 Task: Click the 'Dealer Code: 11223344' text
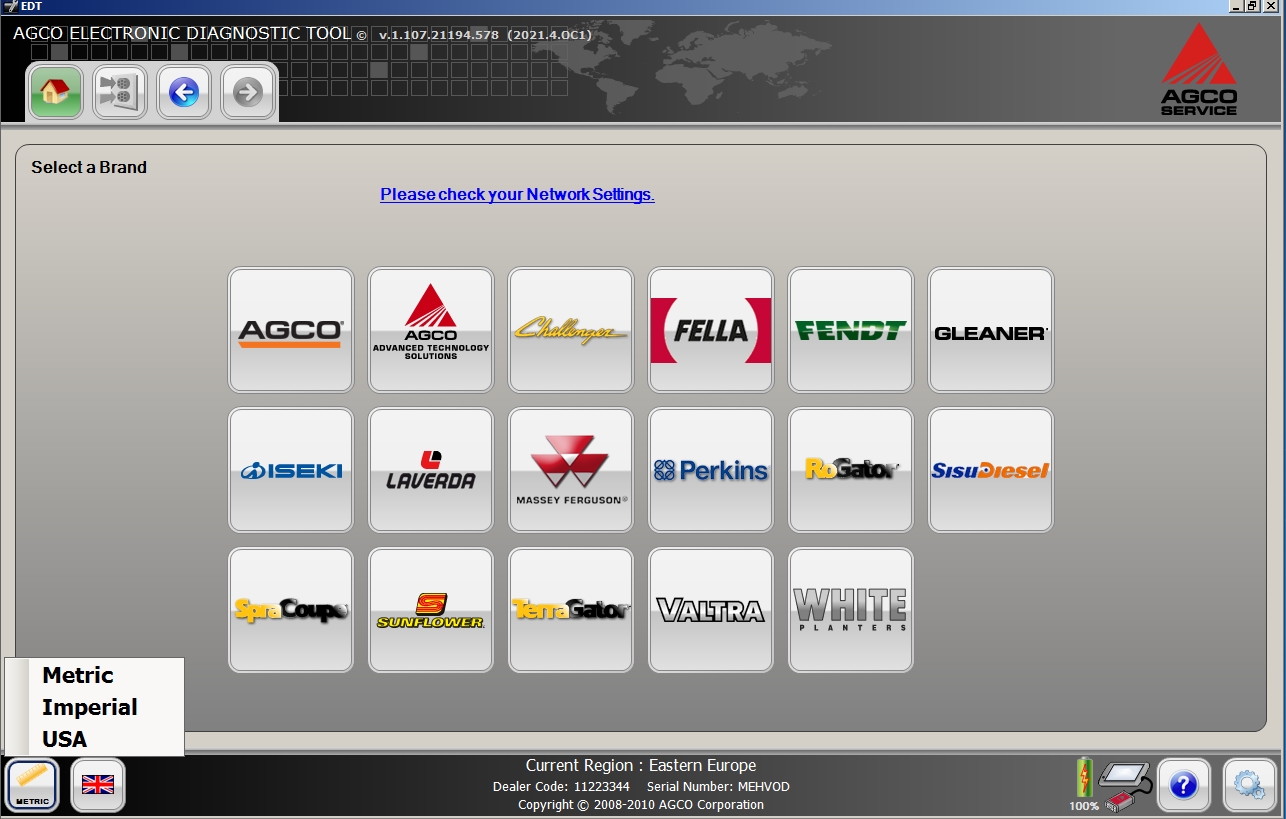pyautogui.click(x=561, y=787)
